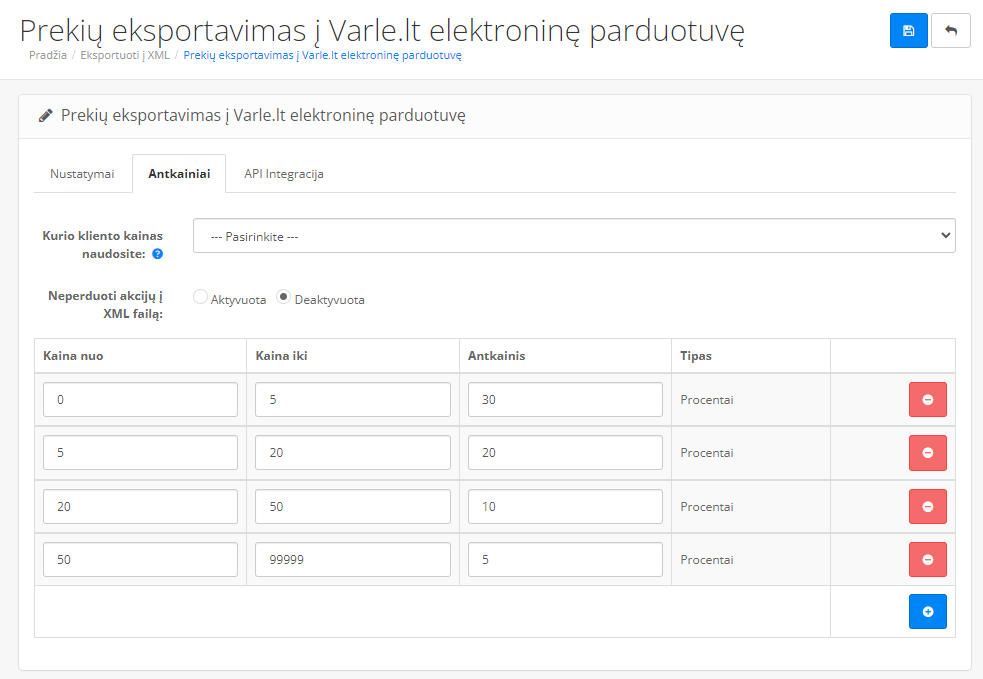The width and height of the screenshot is (983, 679).
Task: Click the back arrow icon button
Action: (950, 31)
